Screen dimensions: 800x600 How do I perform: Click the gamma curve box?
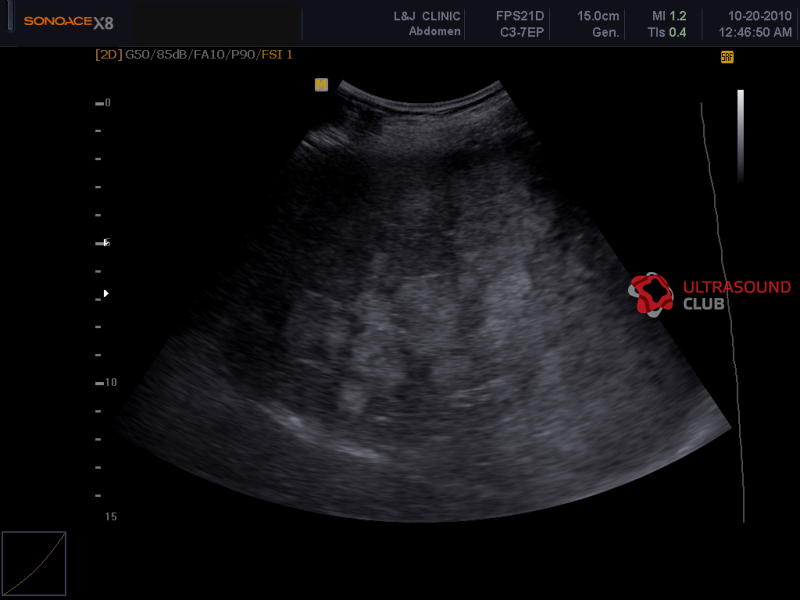pos(34,563)
